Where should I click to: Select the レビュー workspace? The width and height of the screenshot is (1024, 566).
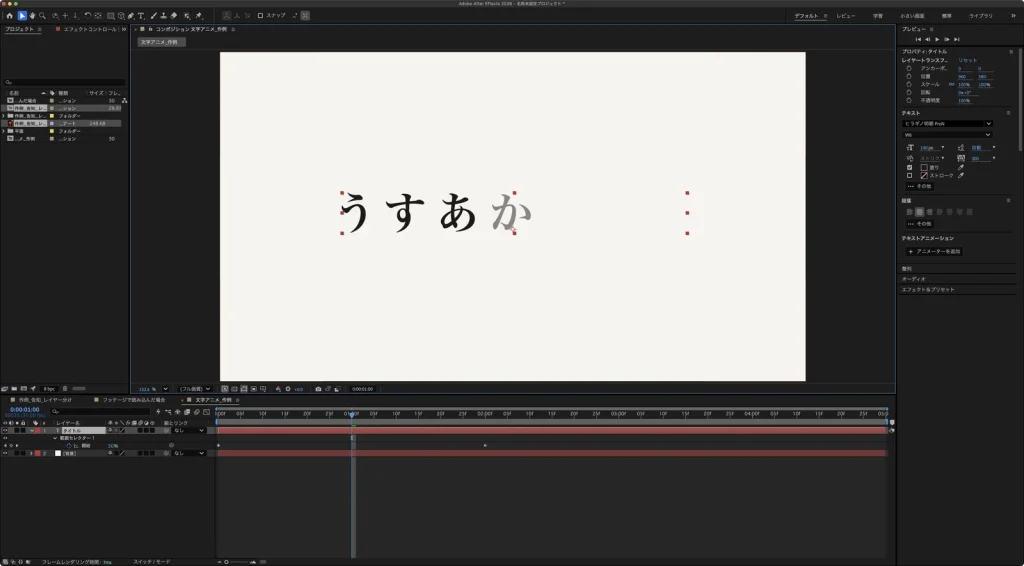pyautogui.click(x=846, y=16)
